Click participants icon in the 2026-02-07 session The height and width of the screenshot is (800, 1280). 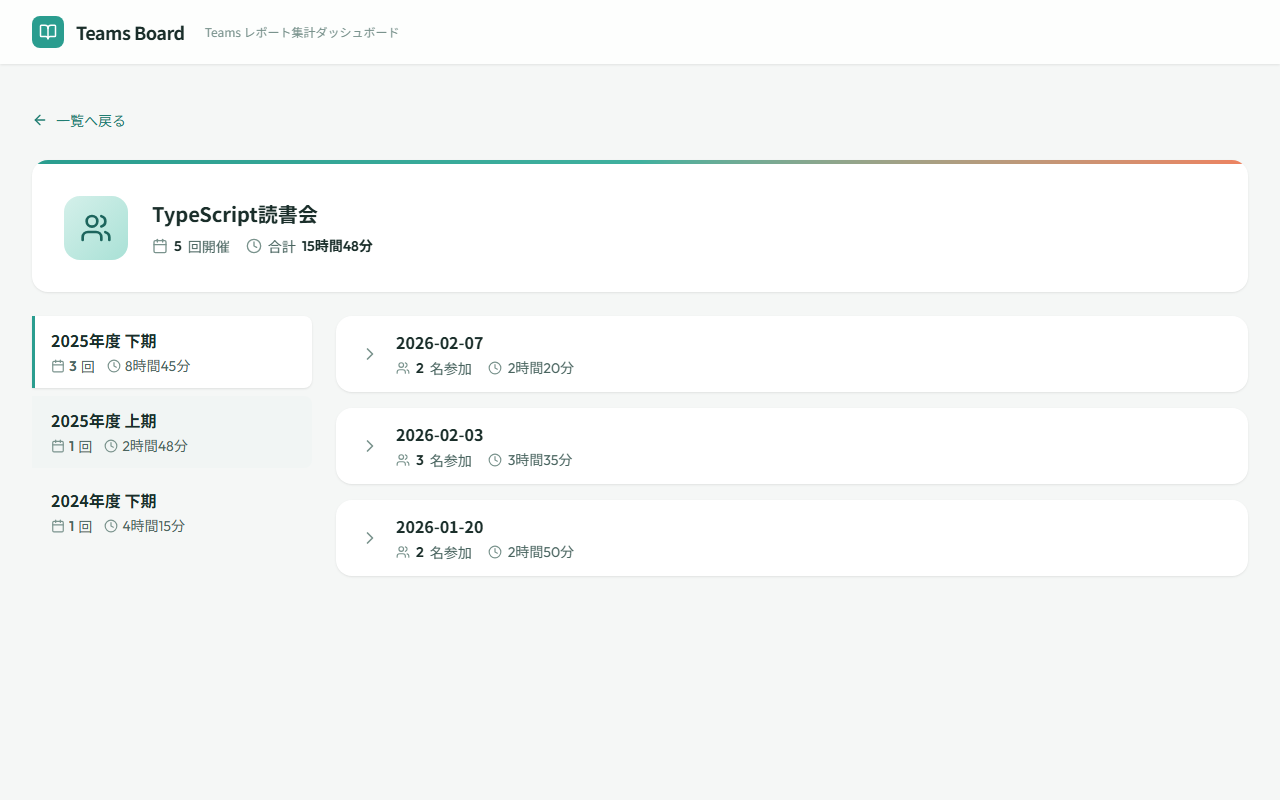[403, 368]
